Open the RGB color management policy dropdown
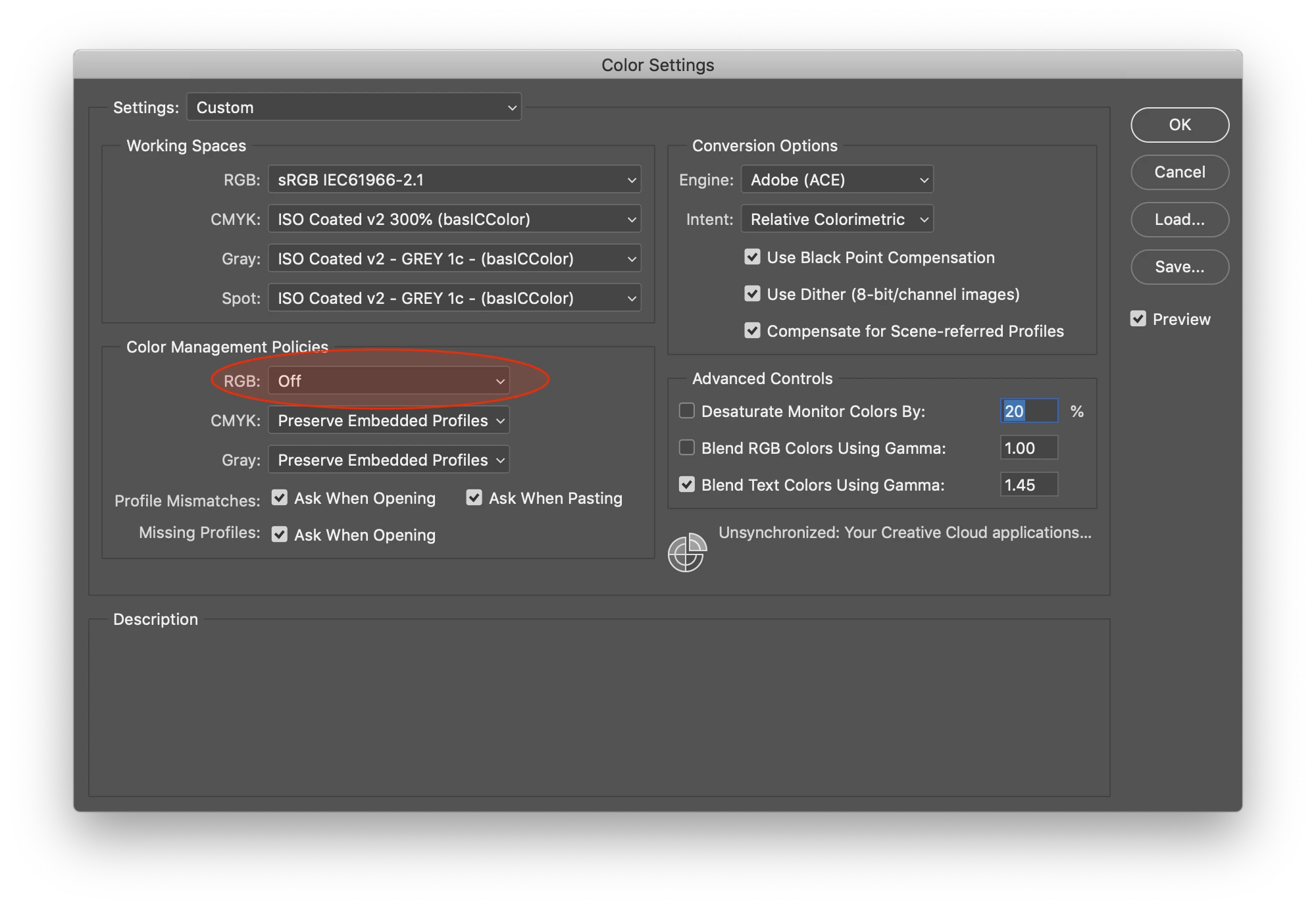1316x909 pixels. pos(388,381)
